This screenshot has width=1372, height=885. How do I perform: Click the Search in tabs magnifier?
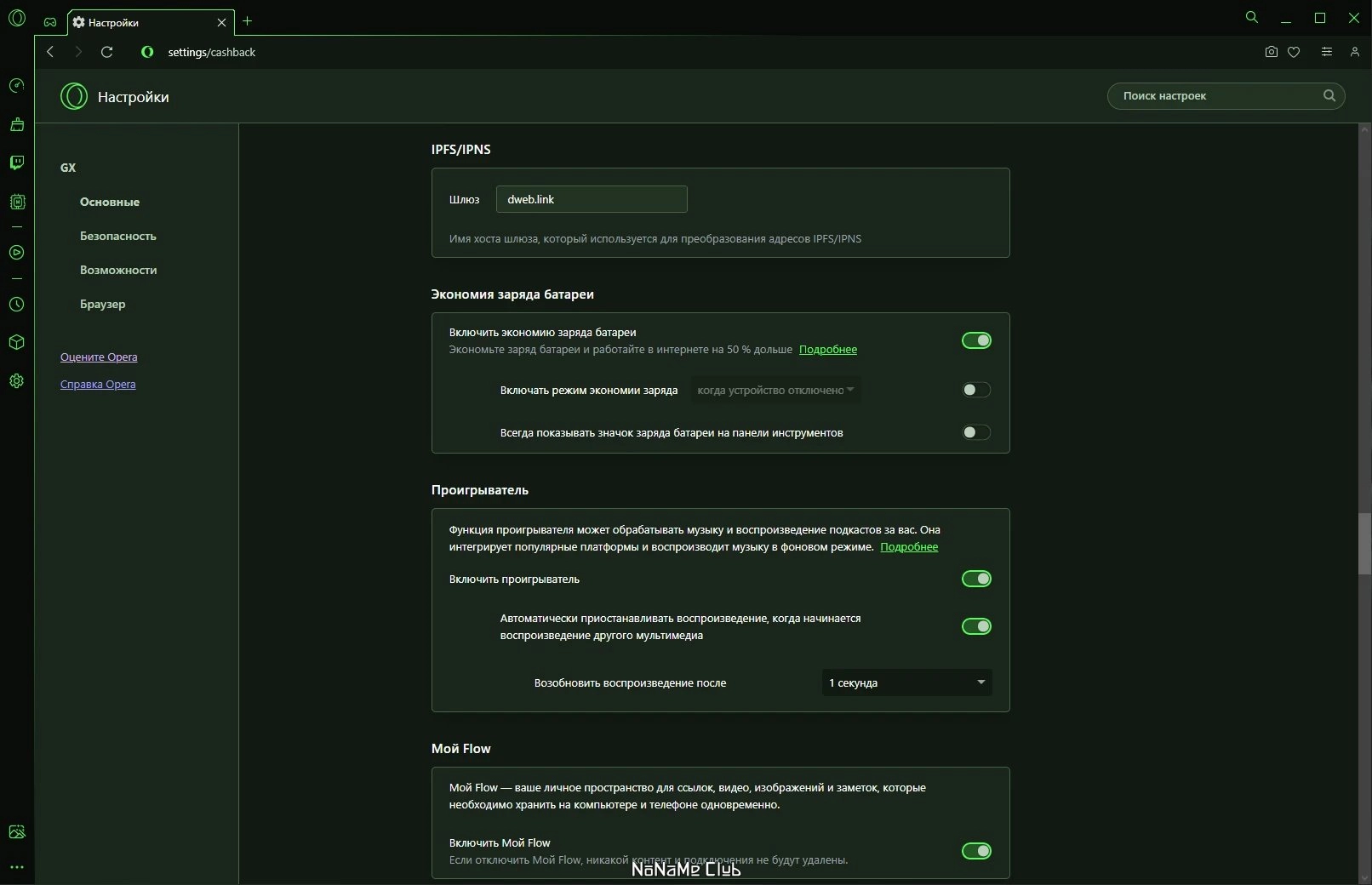1251,17
